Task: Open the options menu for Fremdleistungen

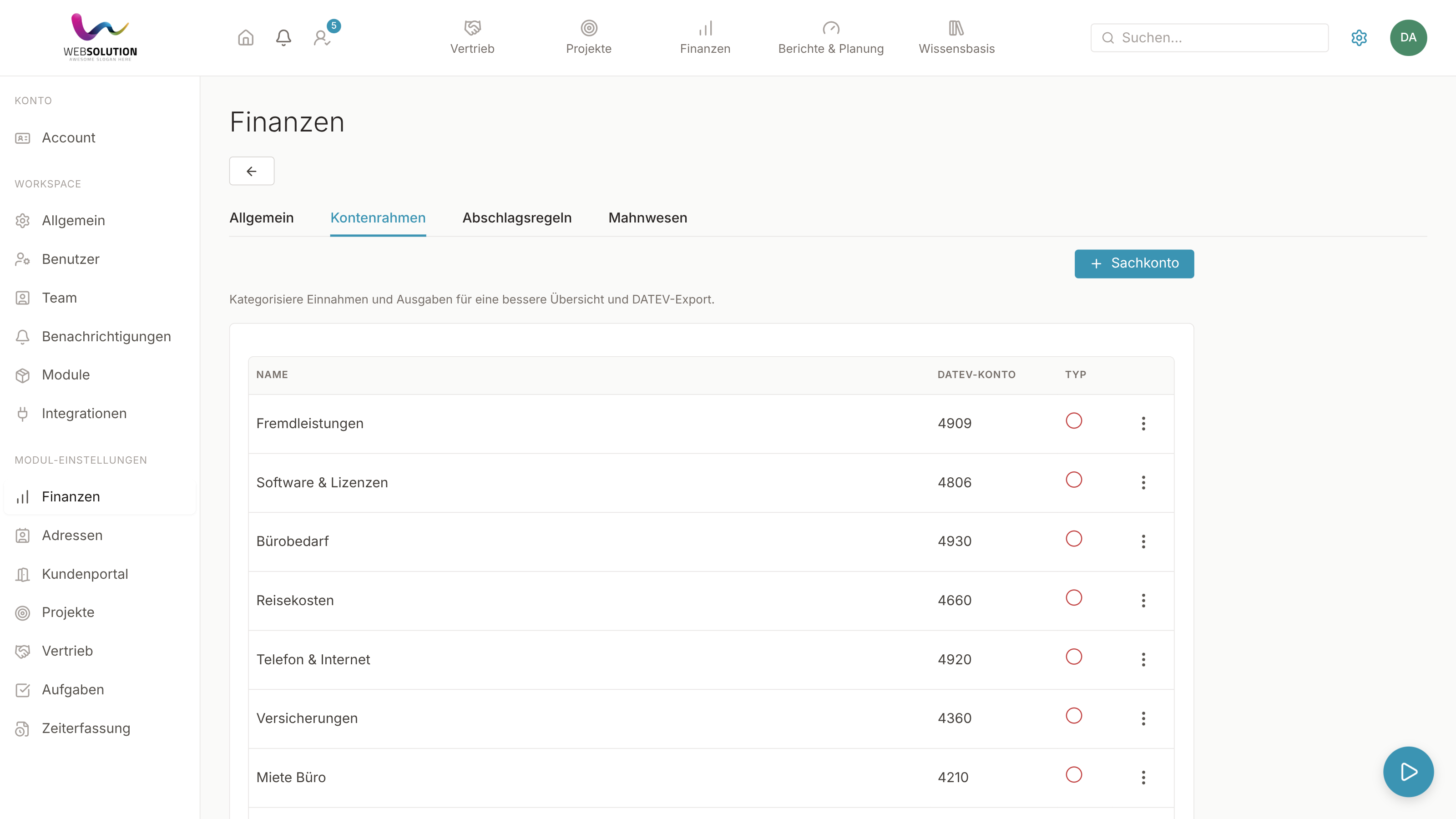Action: point(1143,424)
